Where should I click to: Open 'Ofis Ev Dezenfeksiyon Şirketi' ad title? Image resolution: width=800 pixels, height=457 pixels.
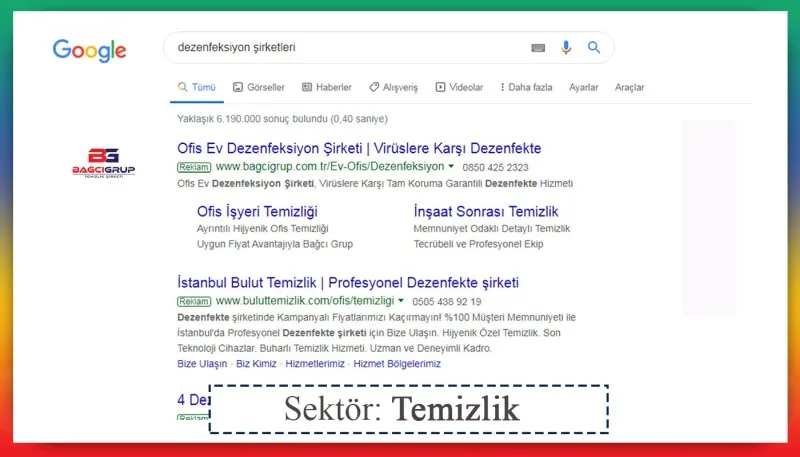pos(359,148)
